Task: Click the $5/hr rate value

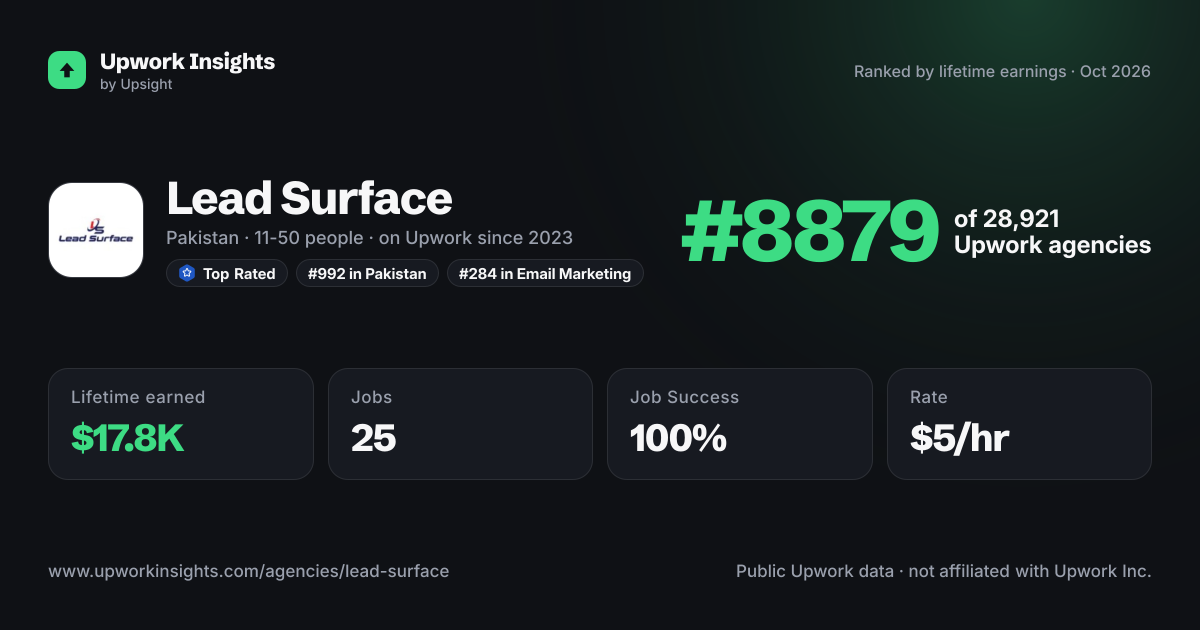Action: point(959,438)
